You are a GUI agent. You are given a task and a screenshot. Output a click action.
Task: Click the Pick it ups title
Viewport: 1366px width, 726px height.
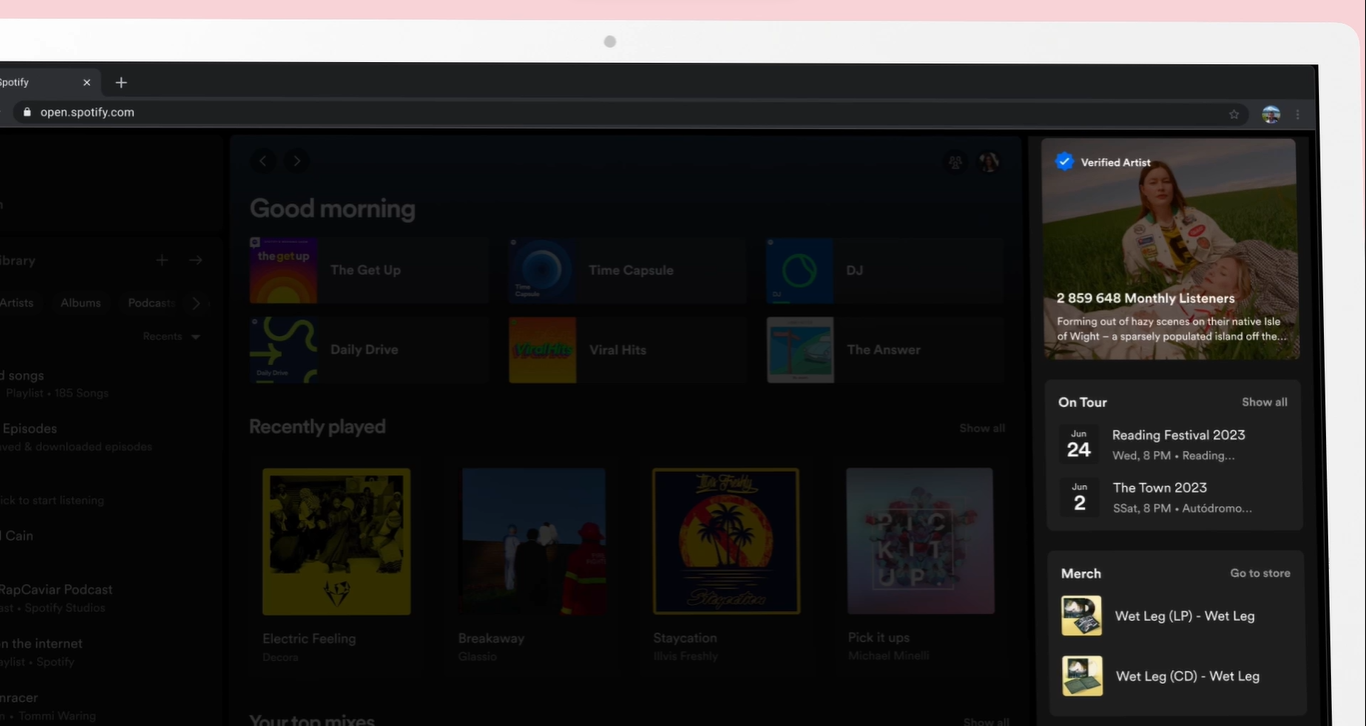879,637
